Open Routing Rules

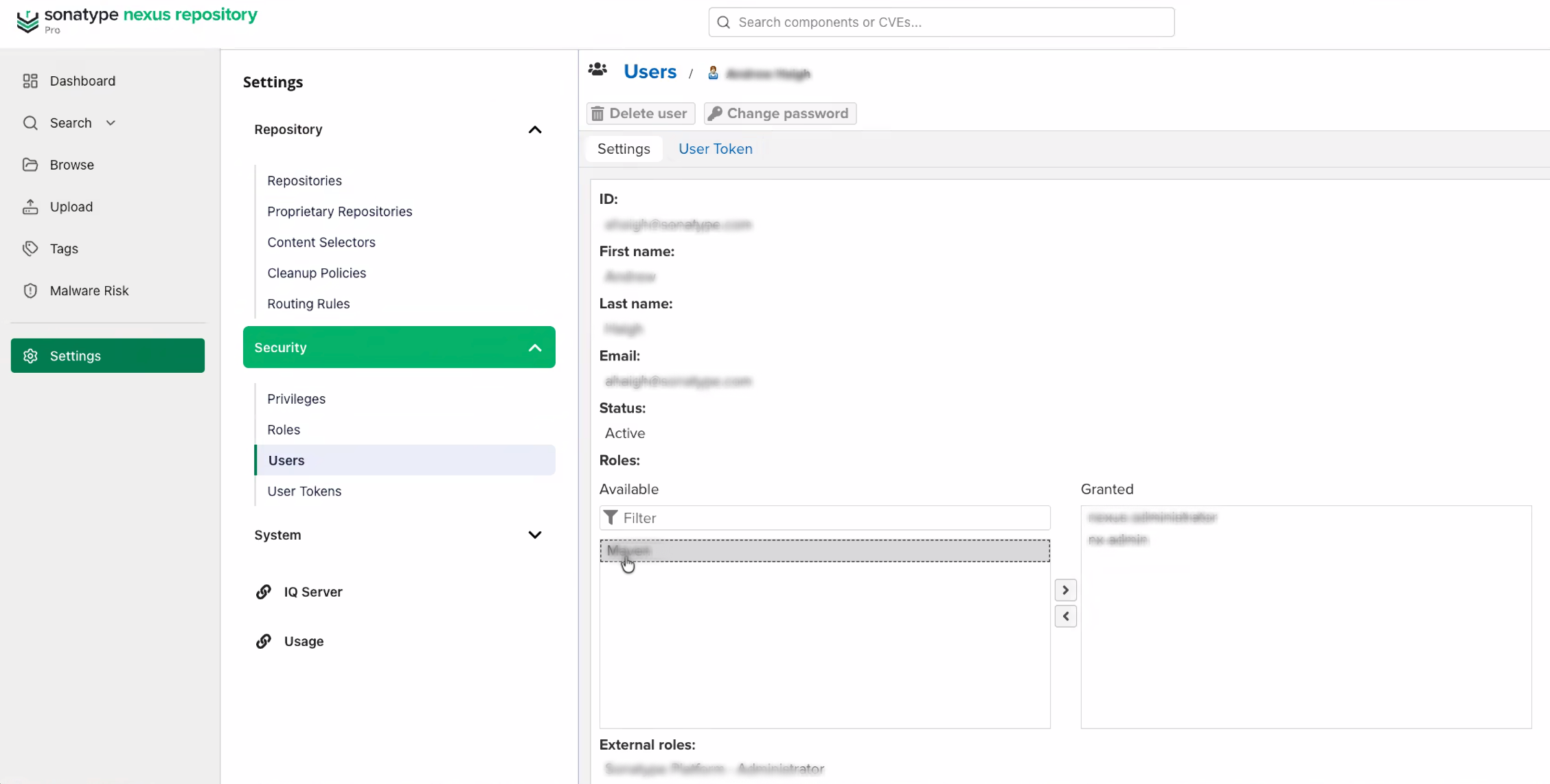point(308,304)
